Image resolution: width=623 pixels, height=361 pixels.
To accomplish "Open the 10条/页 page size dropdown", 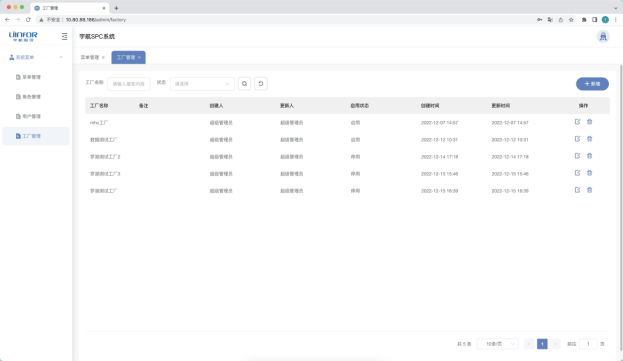I will click(497, 344).
